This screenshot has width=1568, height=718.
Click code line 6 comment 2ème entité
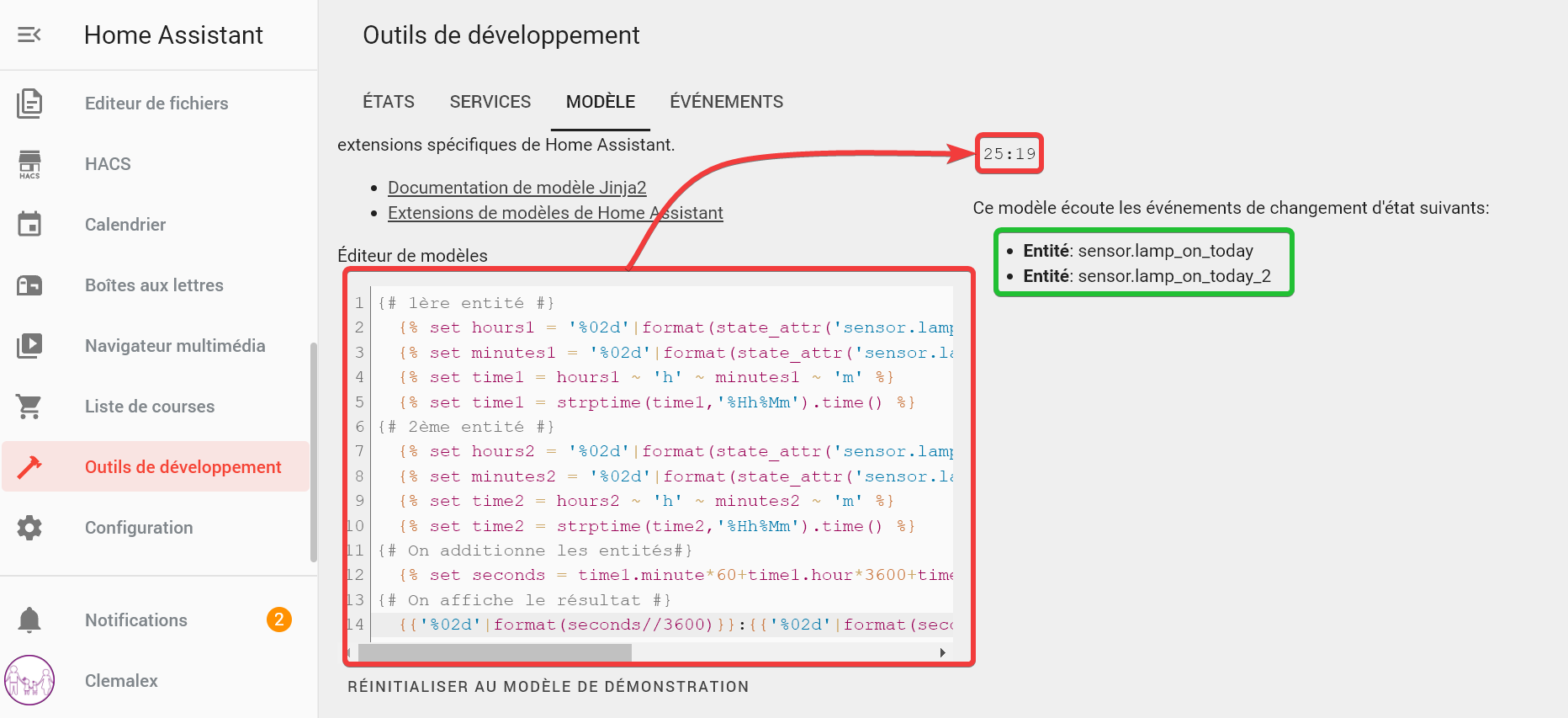(x=466, y=427)
